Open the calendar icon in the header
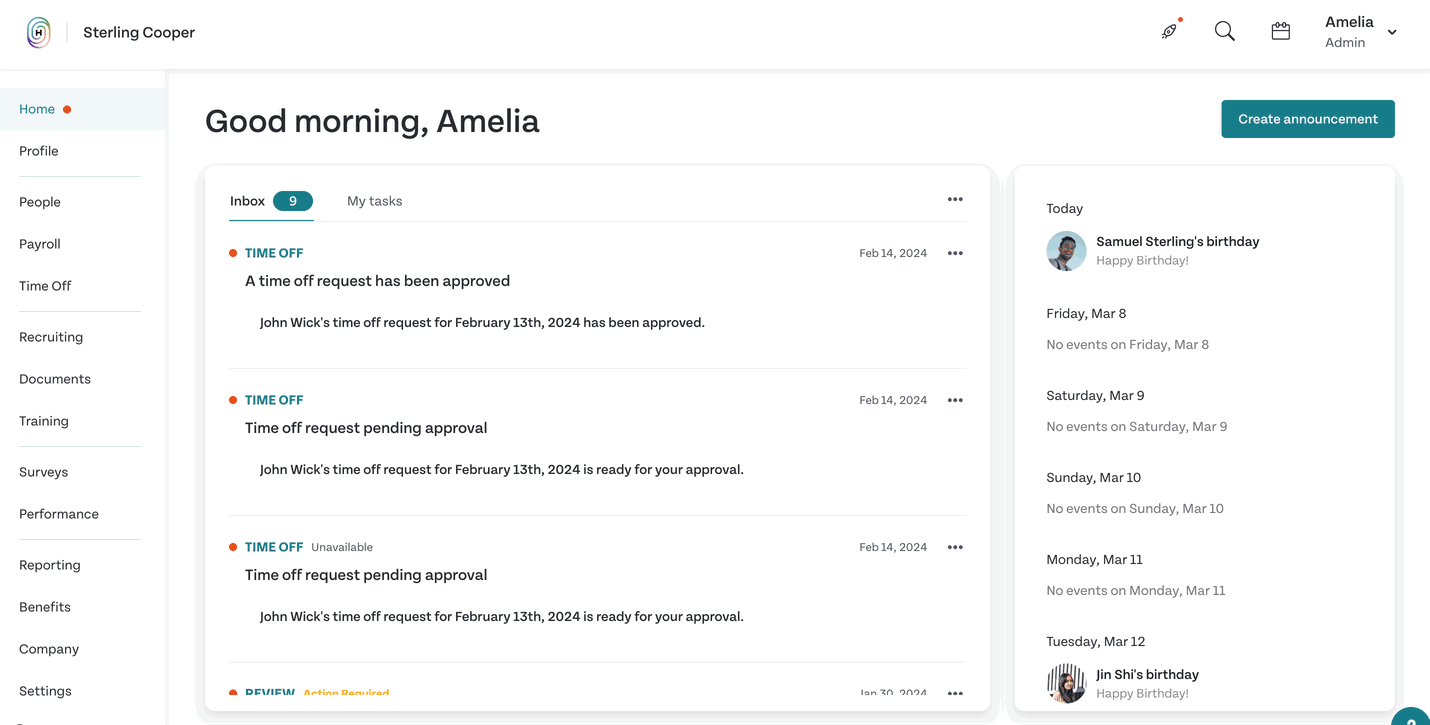Viewport: 1430px width, 725px height. pyautogui.click(x=1280, y=31)
